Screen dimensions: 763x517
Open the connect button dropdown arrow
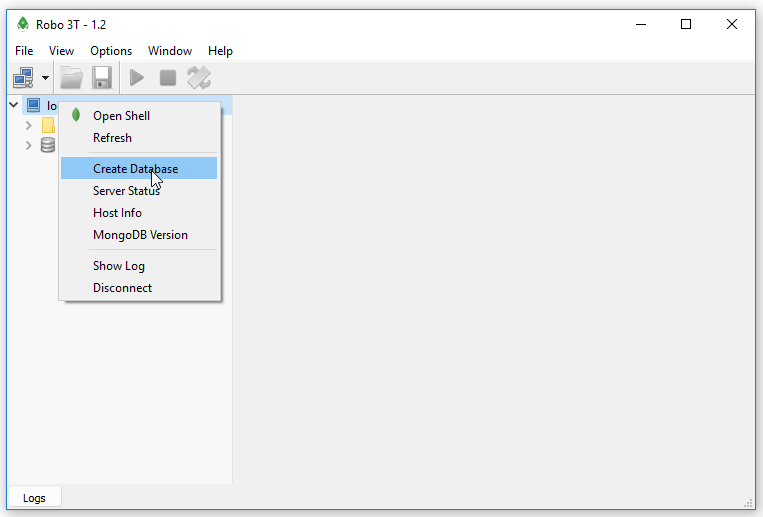tap(45, 78)
